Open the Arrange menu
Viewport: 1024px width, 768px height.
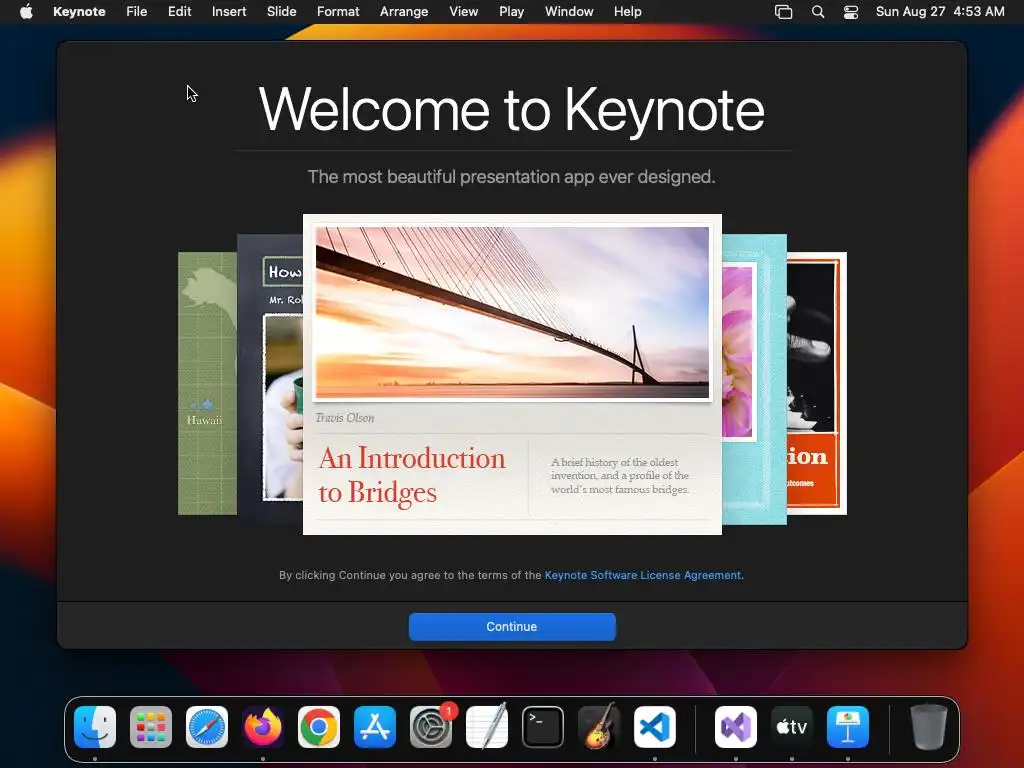(404, 12)
